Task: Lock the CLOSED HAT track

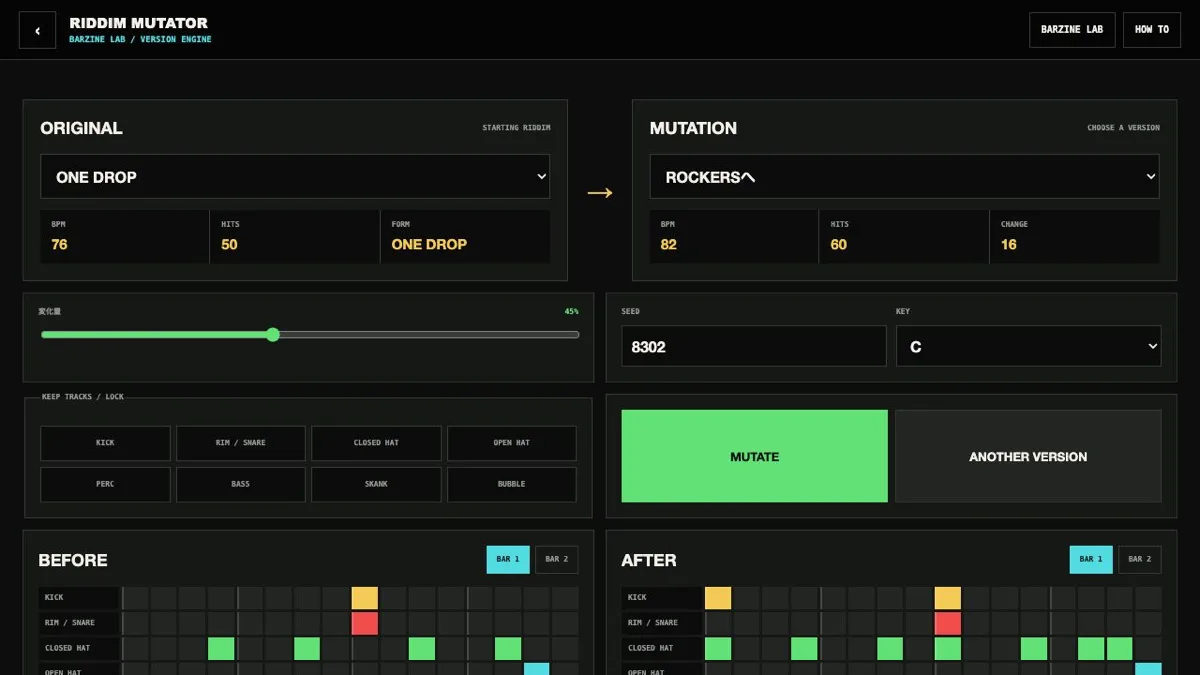Action: (376, 443)
